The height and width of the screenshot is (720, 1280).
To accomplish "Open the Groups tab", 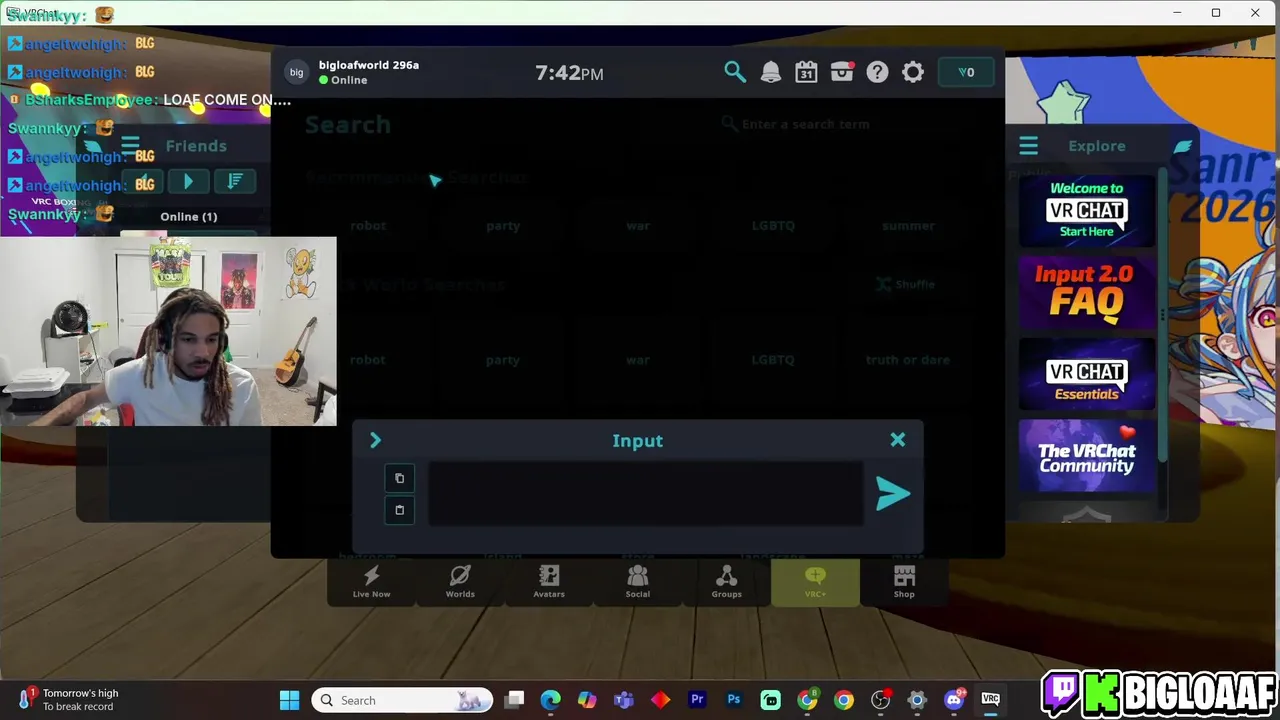I will point(726,582).
